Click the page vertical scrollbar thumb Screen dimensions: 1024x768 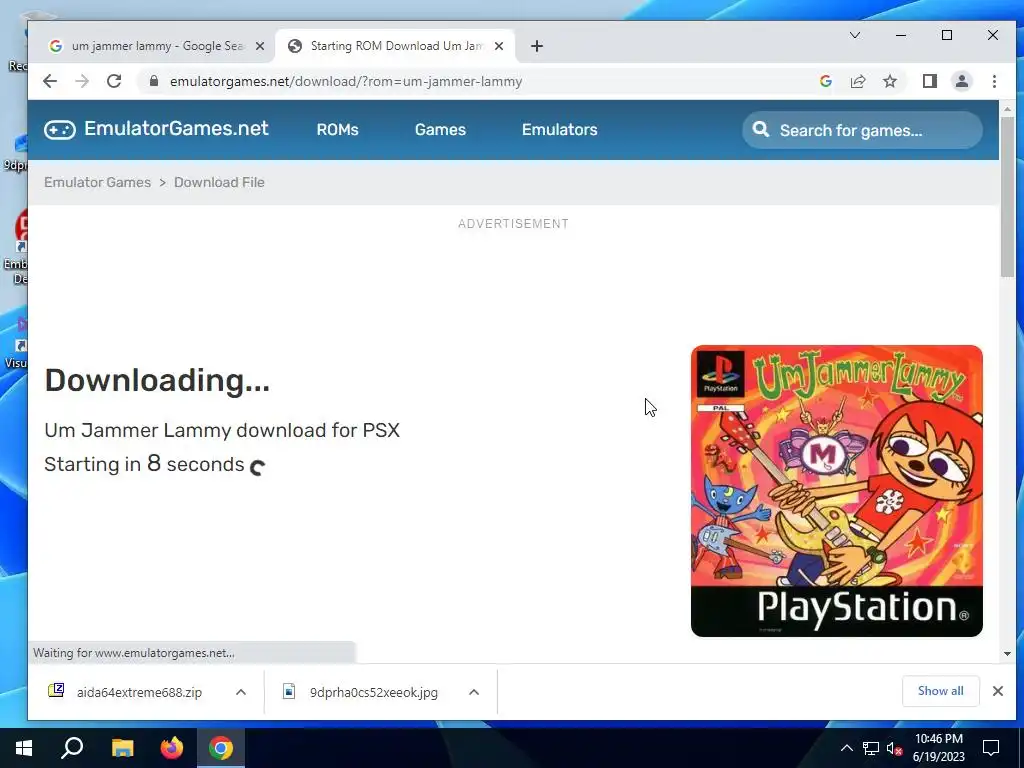tap(1007, 197)
